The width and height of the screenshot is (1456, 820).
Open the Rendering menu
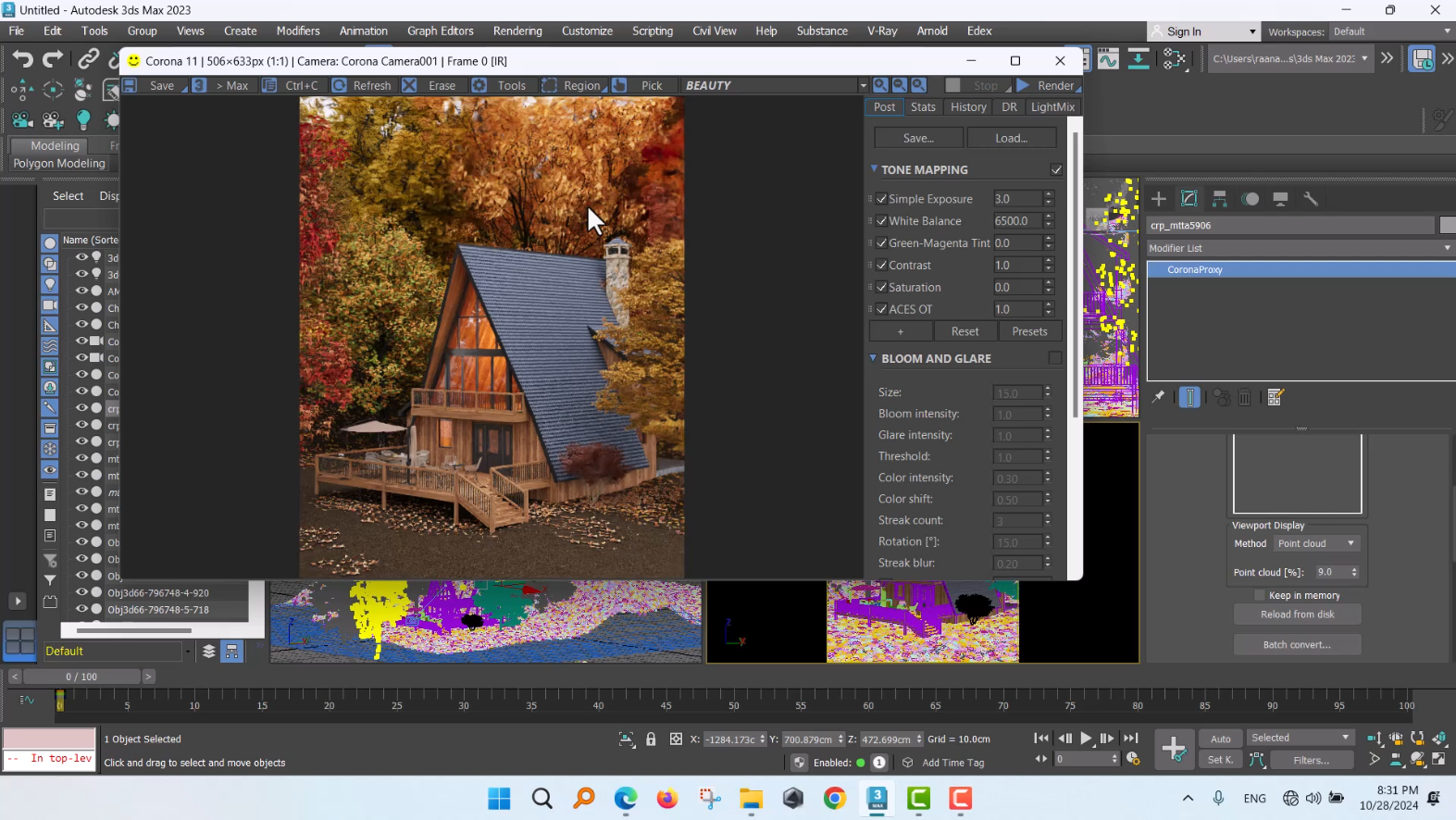click(516, 31)
